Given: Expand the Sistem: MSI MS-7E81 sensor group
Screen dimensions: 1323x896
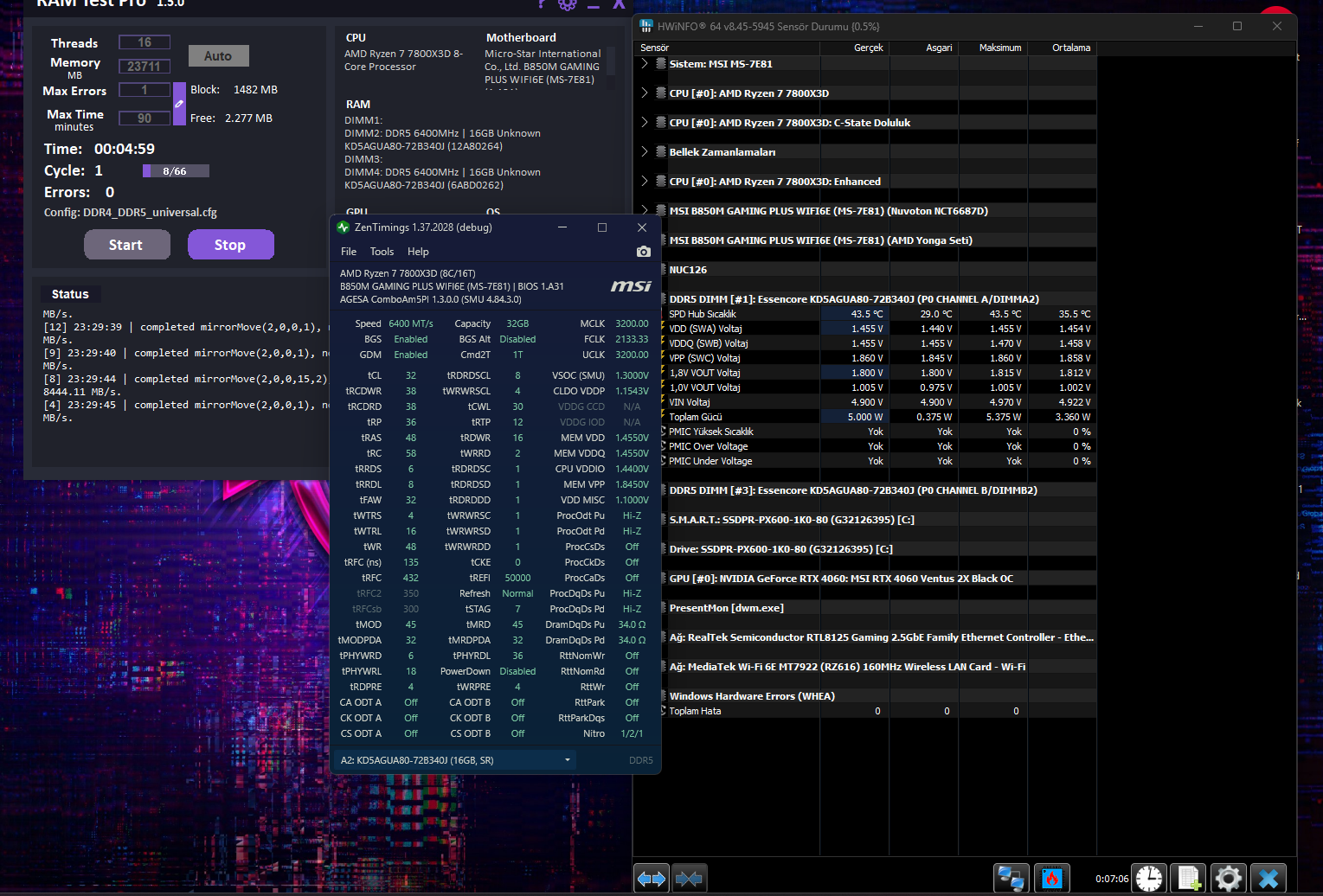Looking at the screenshot, I should click(645, 63).
